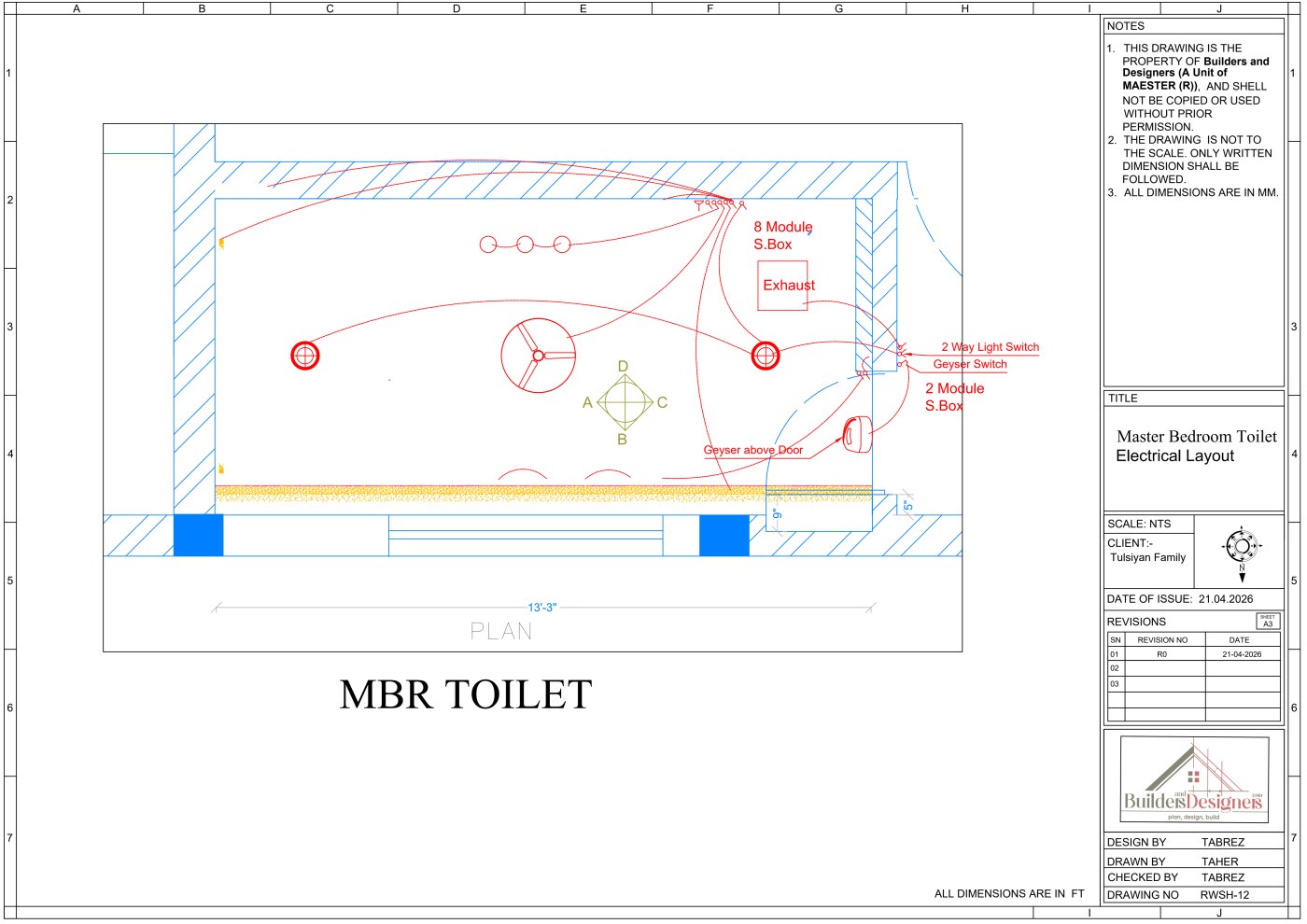Click serial number '02' in revisions table
The width and height of the screenshot is (1307, 924).
(x=1114, y=669)
